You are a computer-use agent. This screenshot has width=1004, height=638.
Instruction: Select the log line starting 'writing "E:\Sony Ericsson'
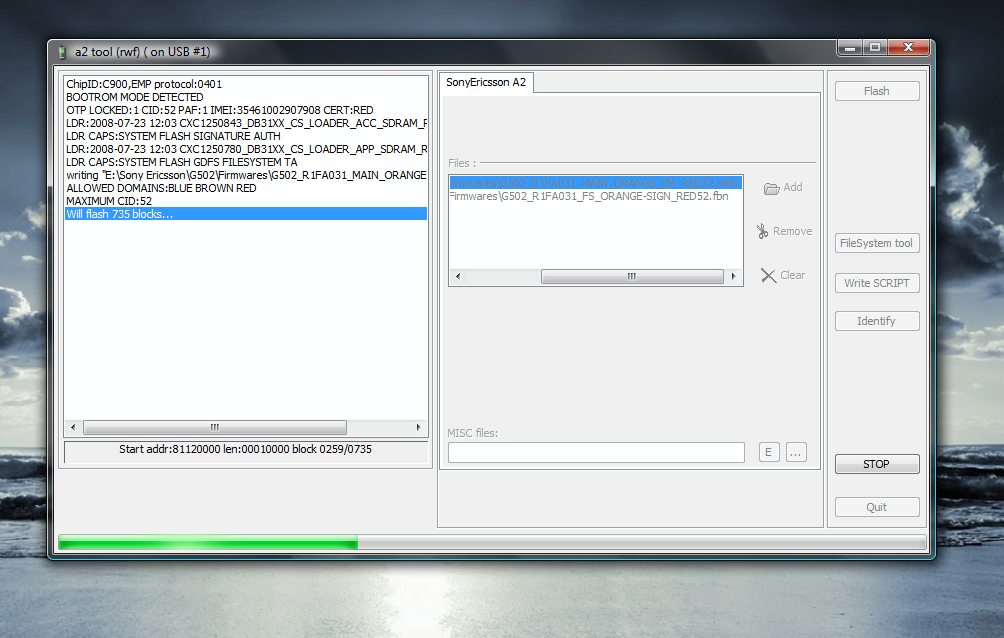point(246,175)
